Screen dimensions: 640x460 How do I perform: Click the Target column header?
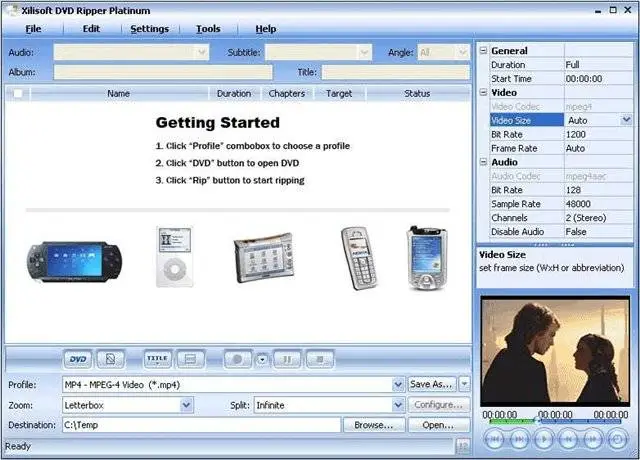pos(339,93)
